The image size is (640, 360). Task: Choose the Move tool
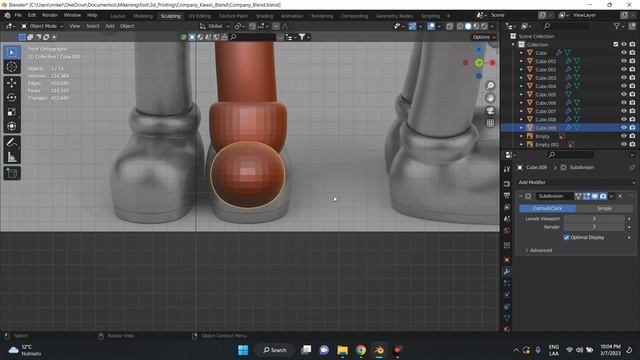coord(12,83)
